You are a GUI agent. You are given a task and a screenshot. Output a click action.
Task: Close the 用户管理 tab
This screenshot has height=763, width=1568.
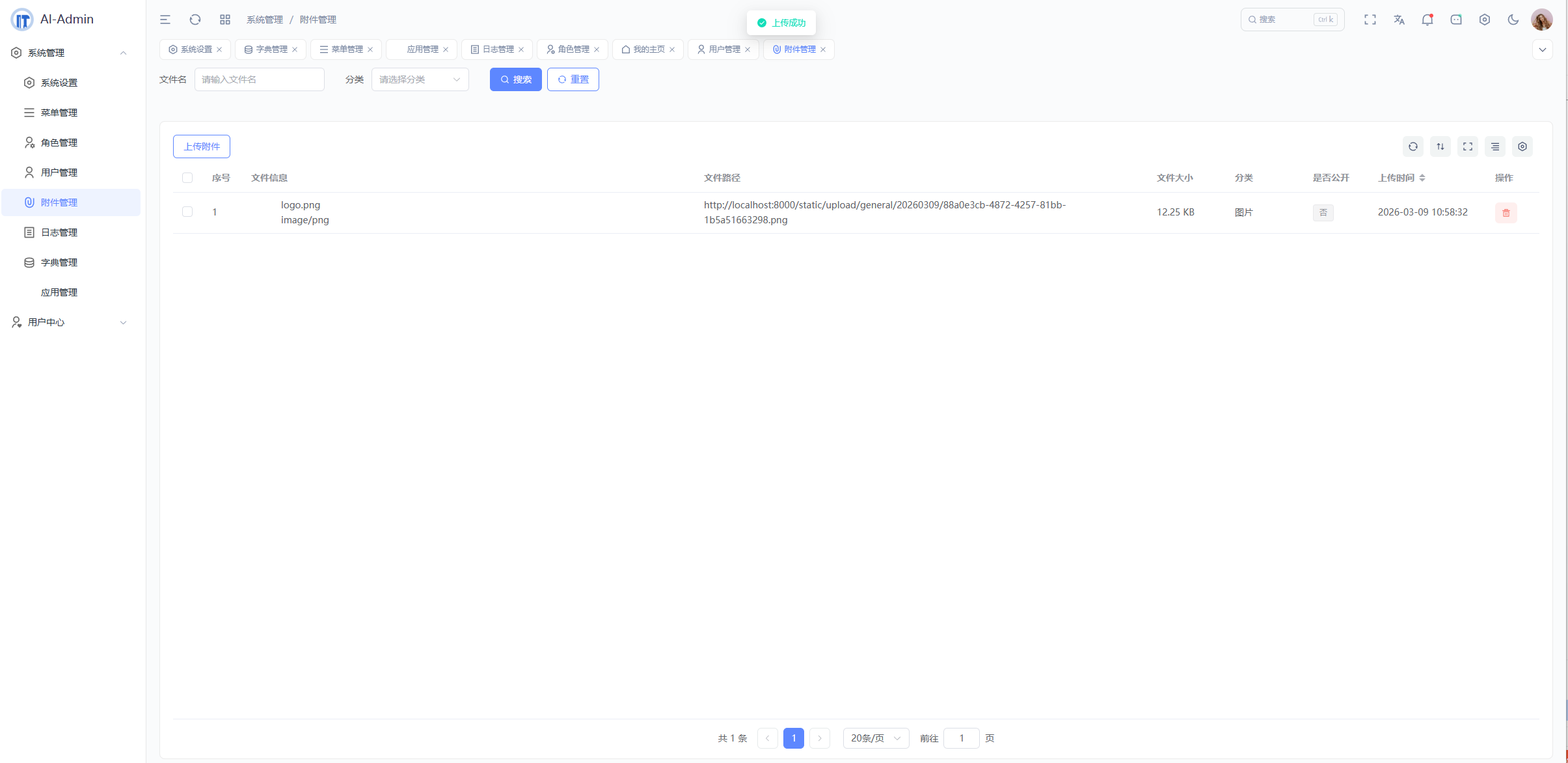(x=748, y=49)
